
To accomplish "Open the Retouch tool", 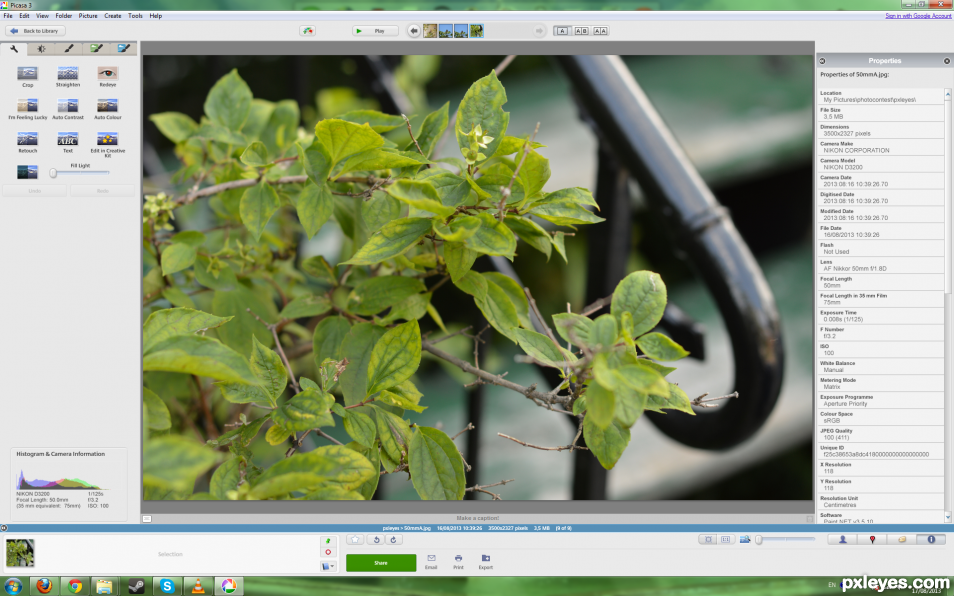I will pyautogui.click(x=27, y=142).
